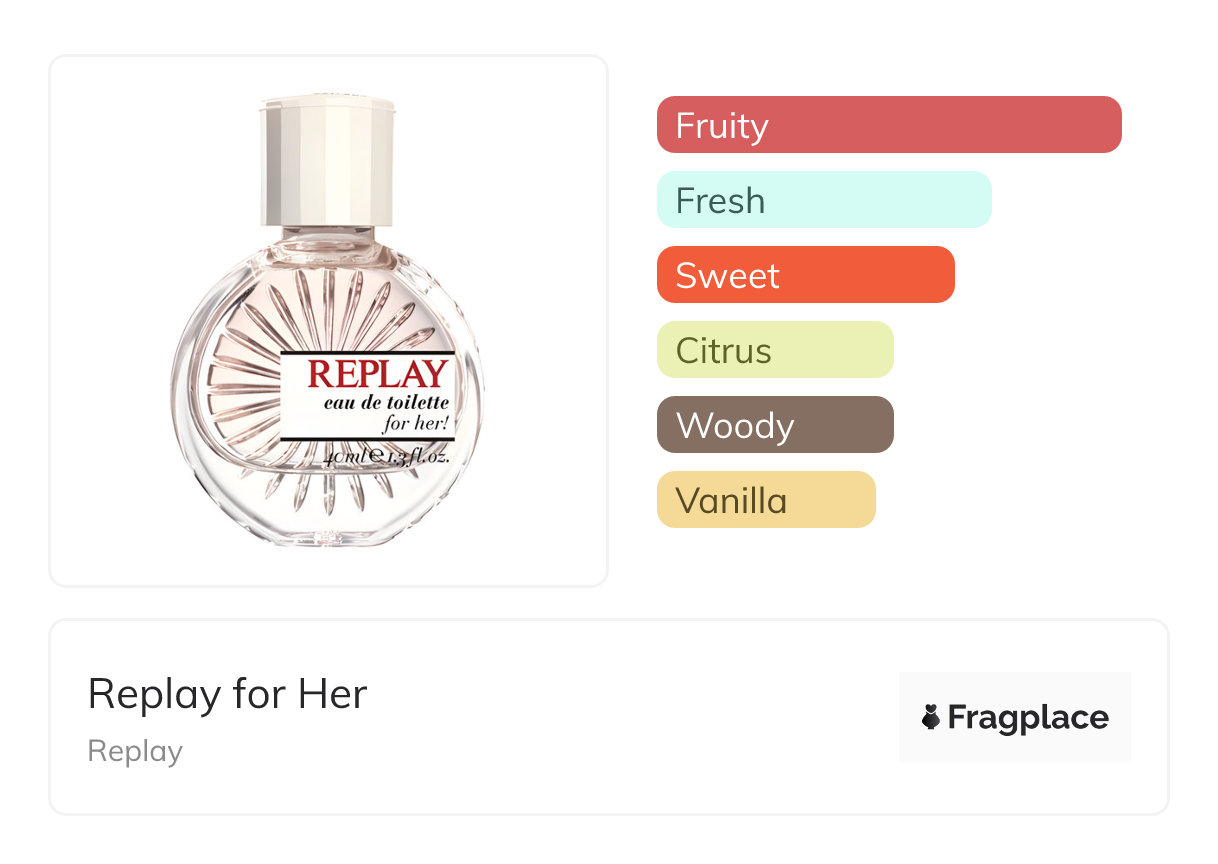Click 'for her!' script on bottle label
The image size is (1218, 864).
click(417, 423)
